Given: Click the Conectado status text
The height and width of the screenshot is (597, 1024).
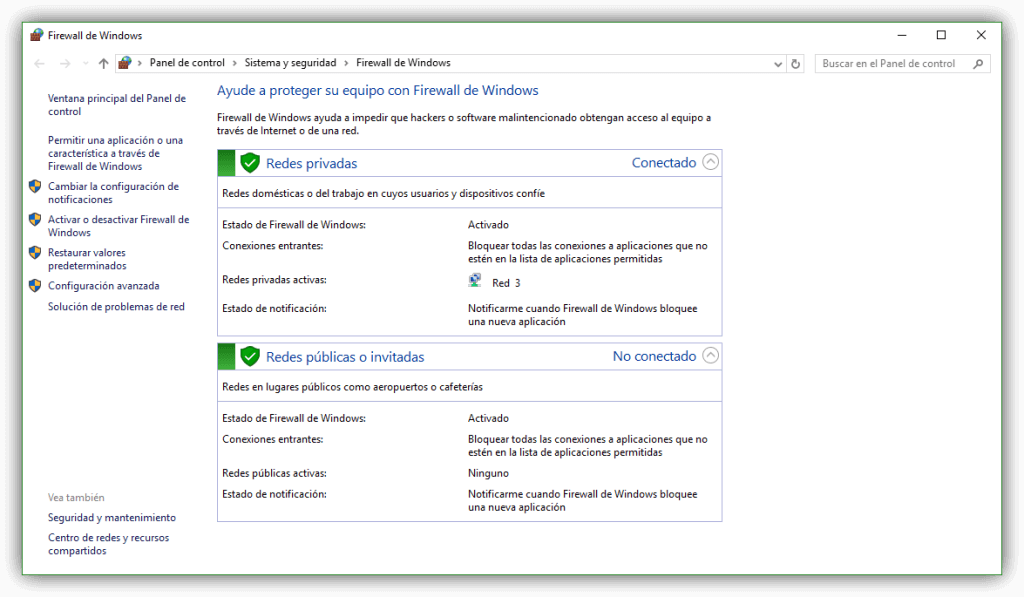Looking at the screenshot, I should click(x=664, y=163).
